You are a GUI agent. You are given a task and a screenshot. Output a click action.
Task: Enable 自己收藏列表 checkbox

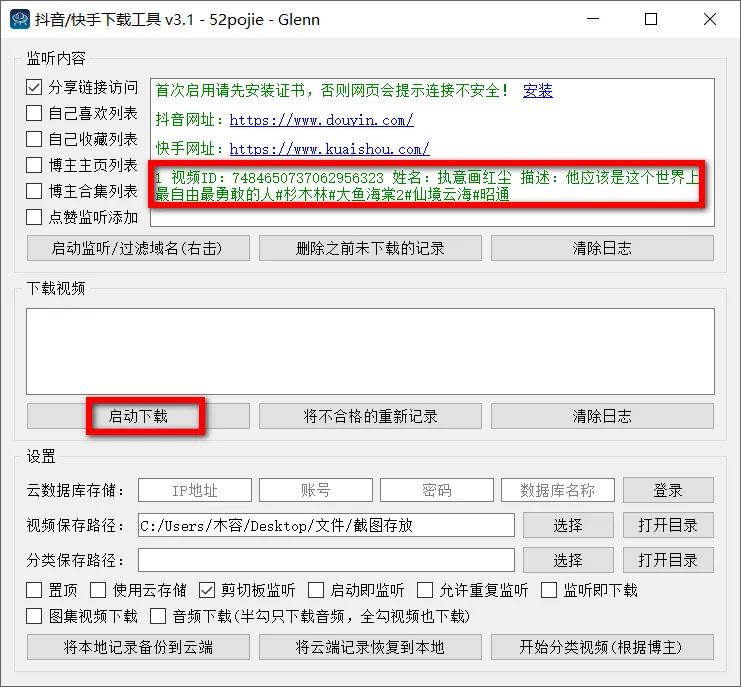click(34, 139)
